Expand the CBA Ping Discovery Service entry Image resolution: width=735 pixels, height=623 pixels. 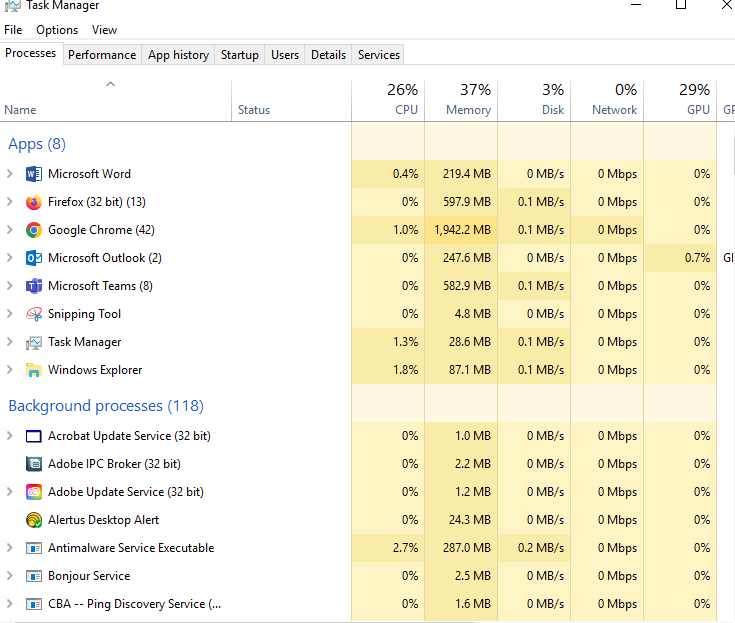pyautogui.click(x=9, y=604)
